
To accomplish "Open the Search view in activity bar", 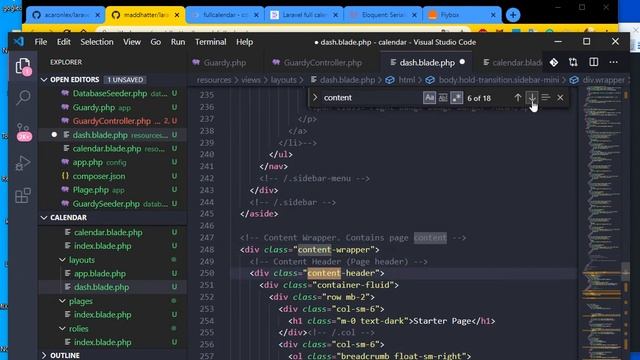I will coord(23,97).
